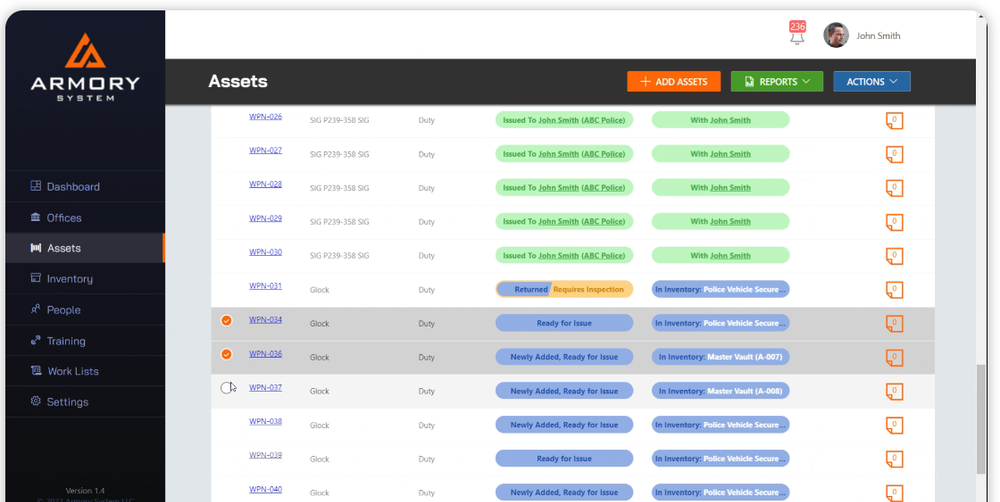Click the Armory System logo

(85, 68)
